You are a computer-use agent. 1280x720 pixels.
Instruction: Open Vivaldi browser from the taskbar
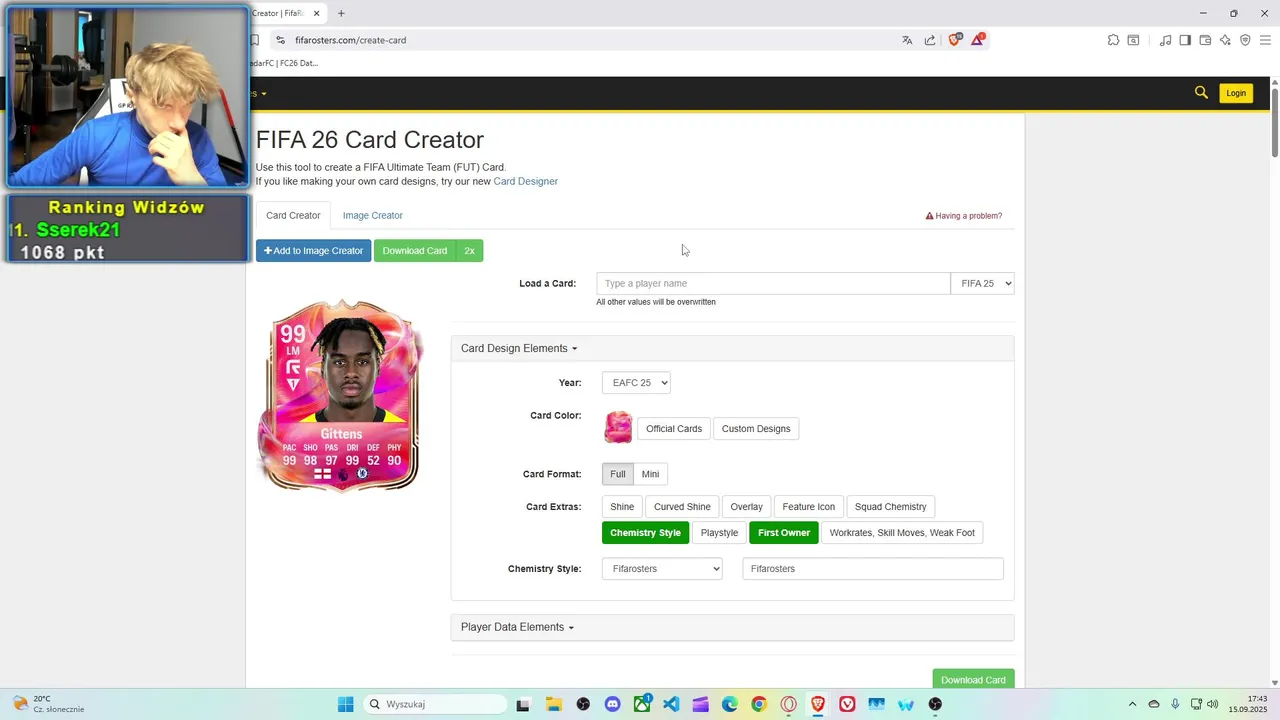[847, 704]
